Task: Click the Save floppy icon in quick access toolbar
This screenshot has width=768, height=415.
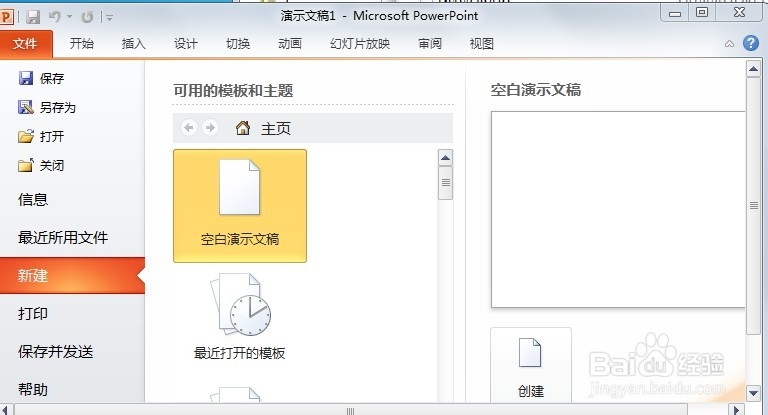Action: [x=33, y=17]
